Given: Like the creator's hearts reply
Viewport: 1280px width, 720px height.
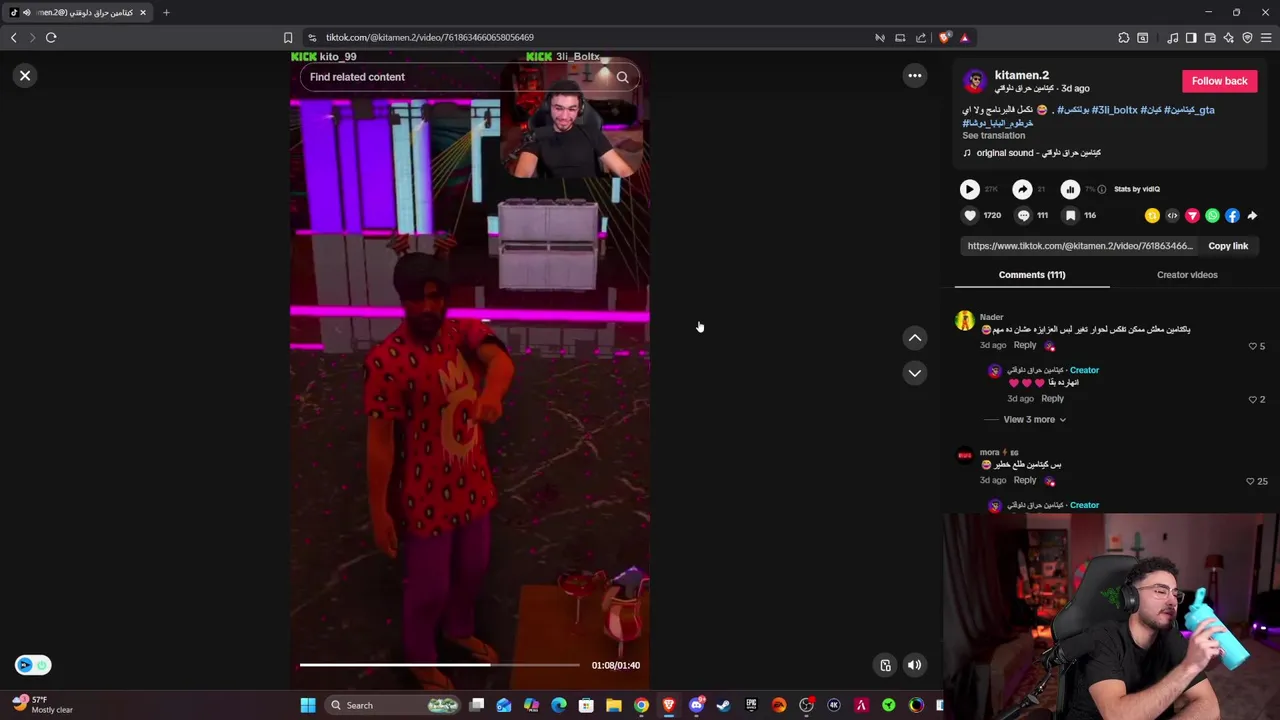Looking at the screenshot, I should click(1253, 399).
